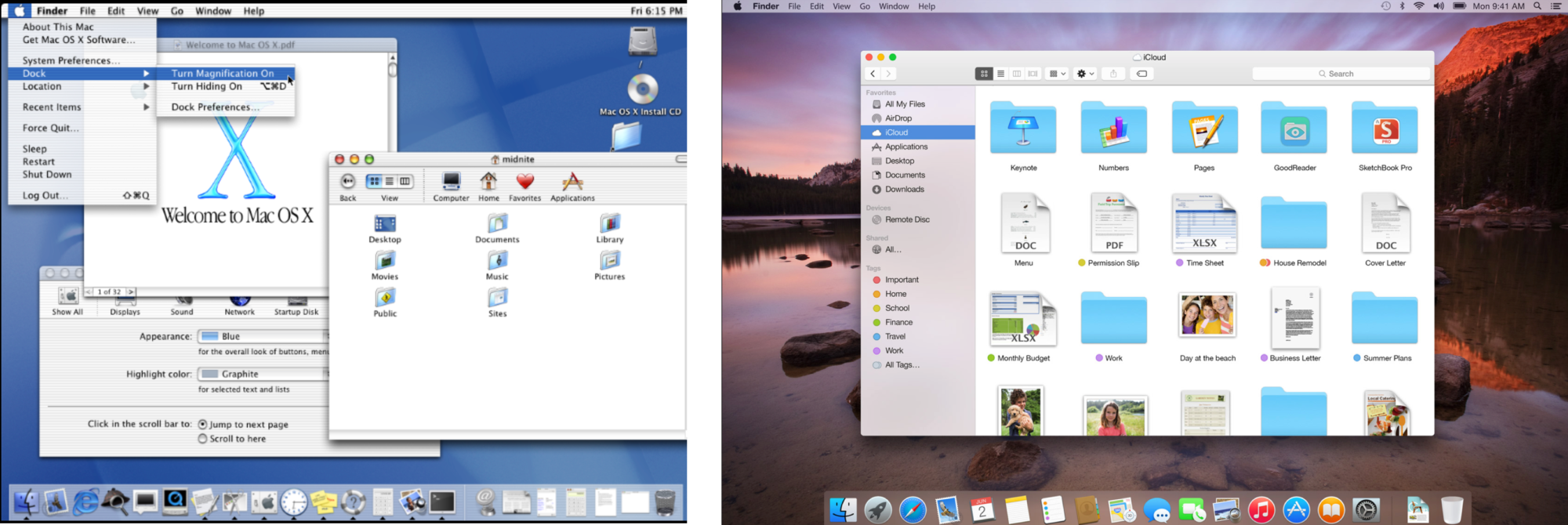Select AirDrop in the iCloud sidebar
Image resolution: width=1568 pixels, height=525 pixels.
[x=918, y=118]
